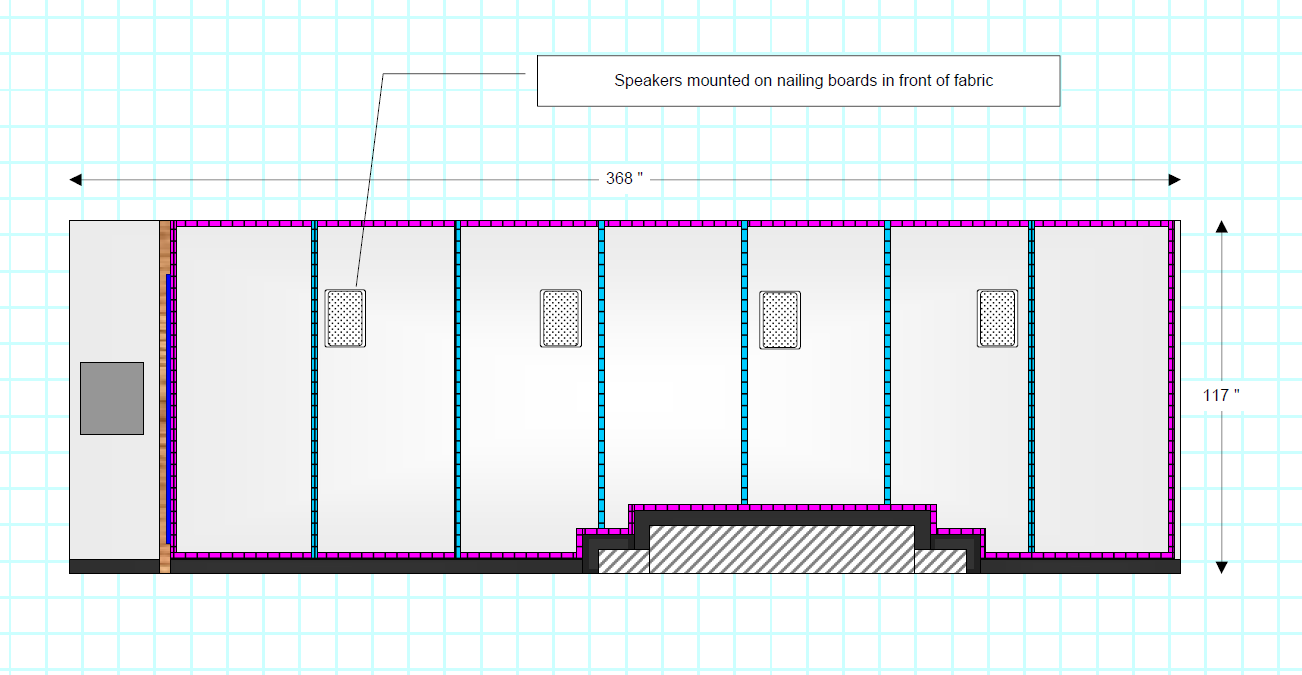Click the large center hatched platform block

click(x=782, y=549)
